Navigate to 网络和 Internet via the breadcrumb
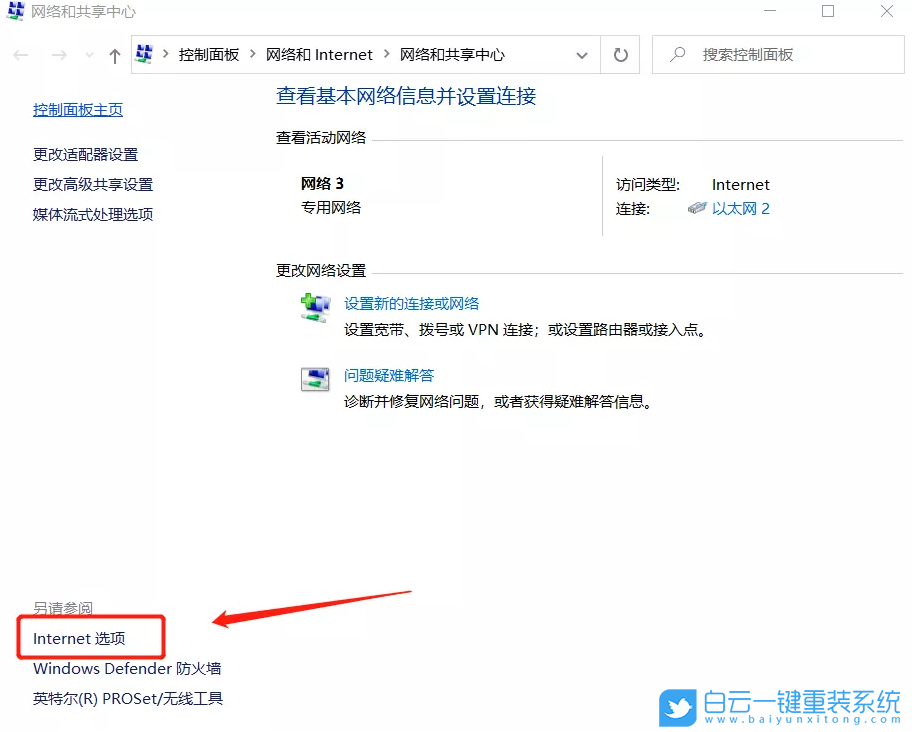912x732 pixels. coord(320,55)
